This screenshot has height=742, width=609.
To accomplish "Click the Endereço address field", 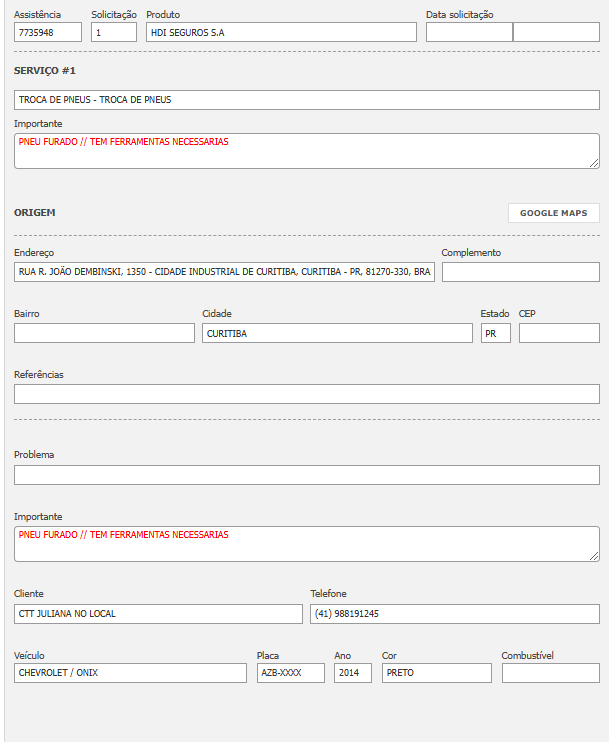I will (x=224, y=272).
